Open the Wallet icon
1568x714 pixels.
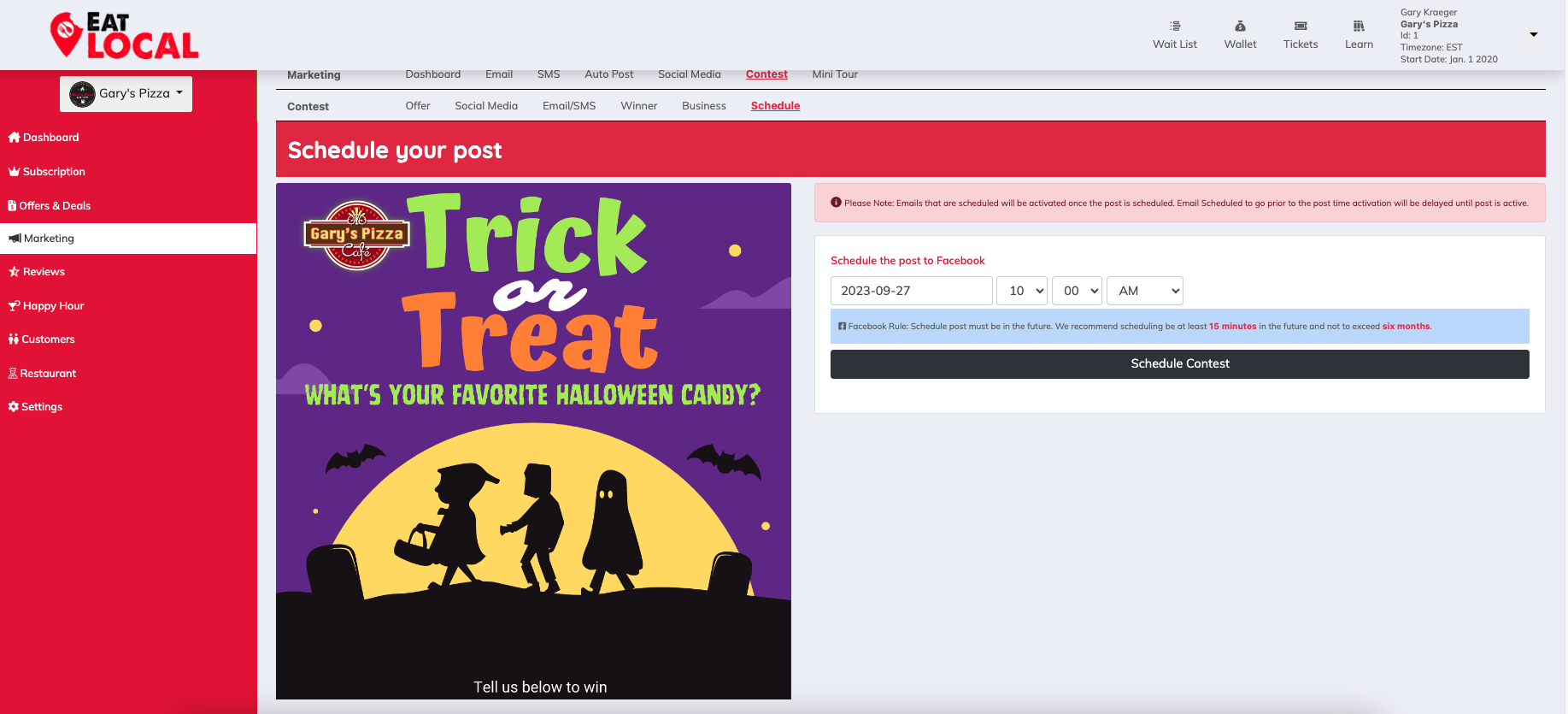[1240, 27]
